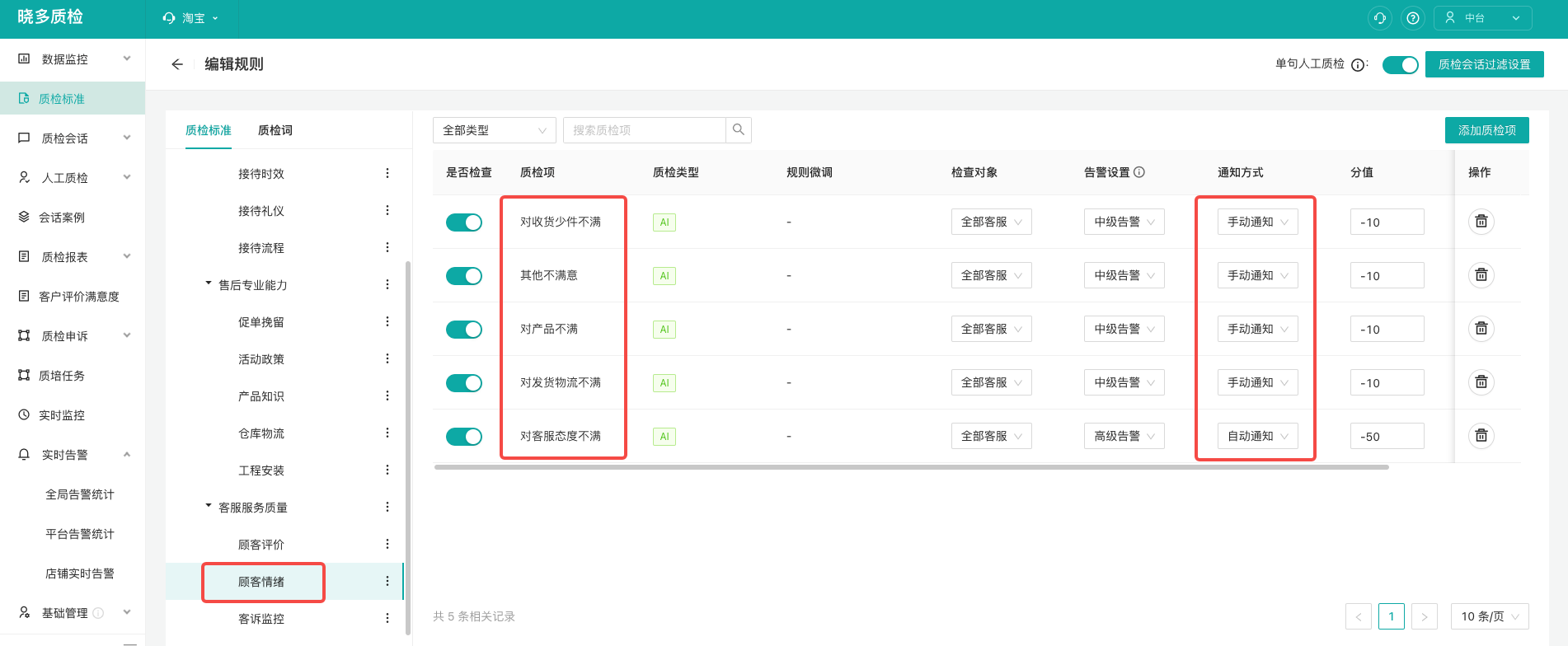
Task: Toggle check switch for 对产品不满
Action: click(464, 330)
